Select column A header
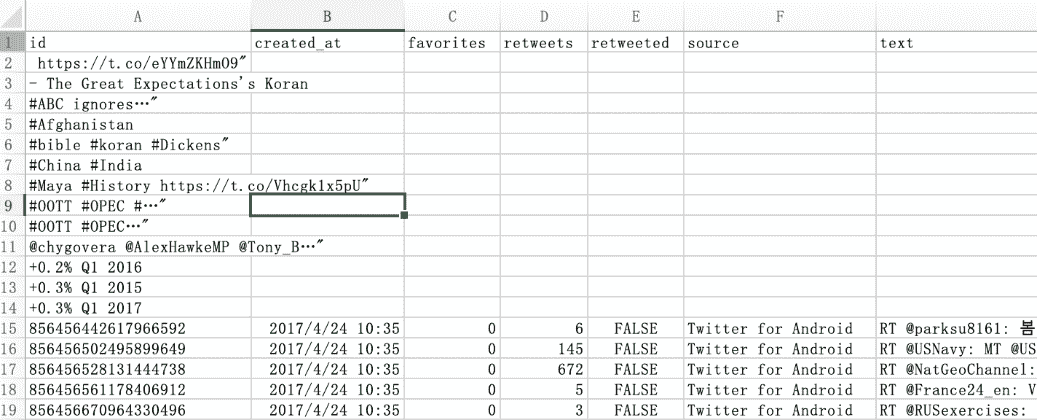 [137, 16]
